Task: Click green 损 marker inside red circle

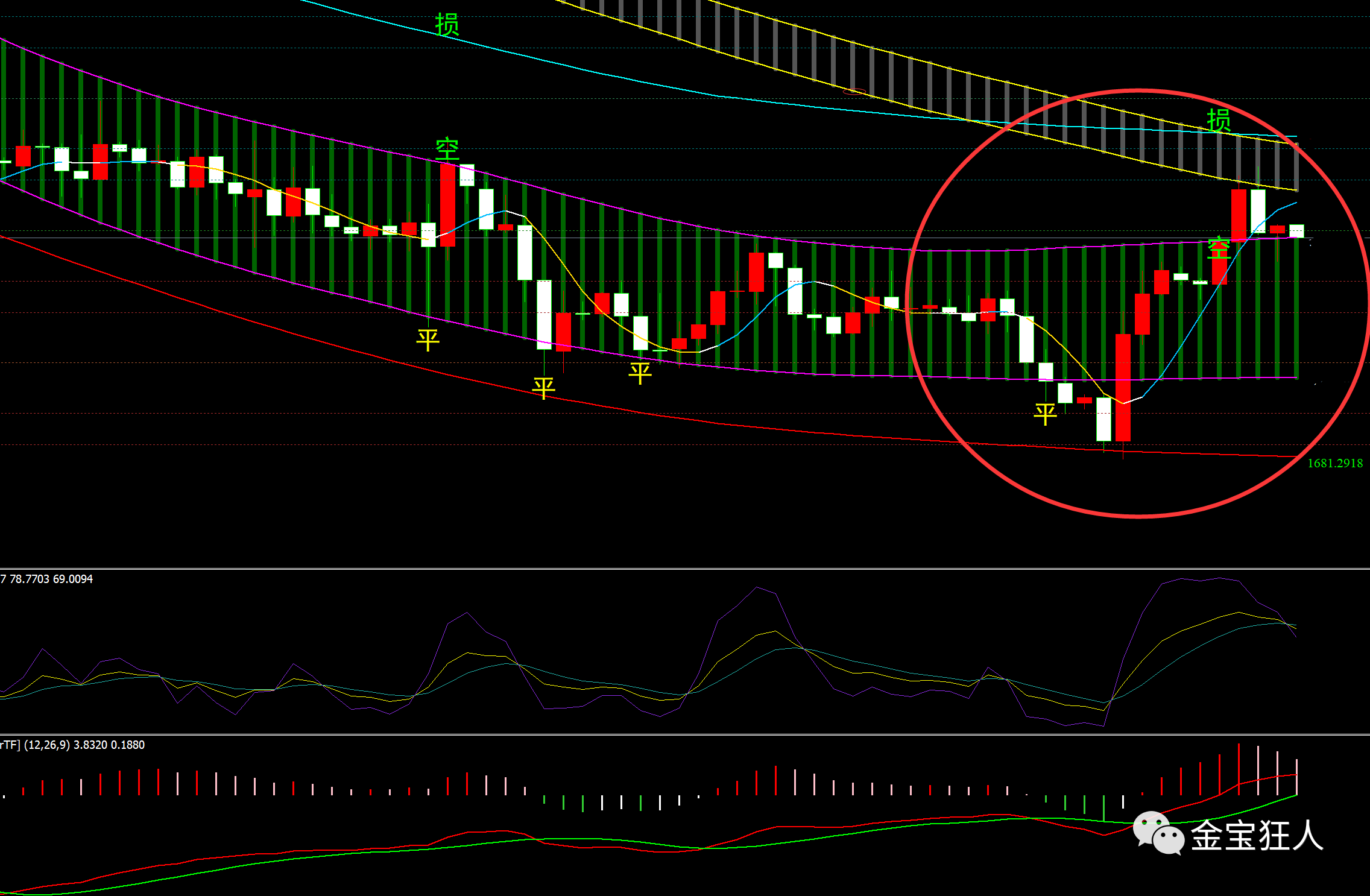Action: tap(1219, 121)
